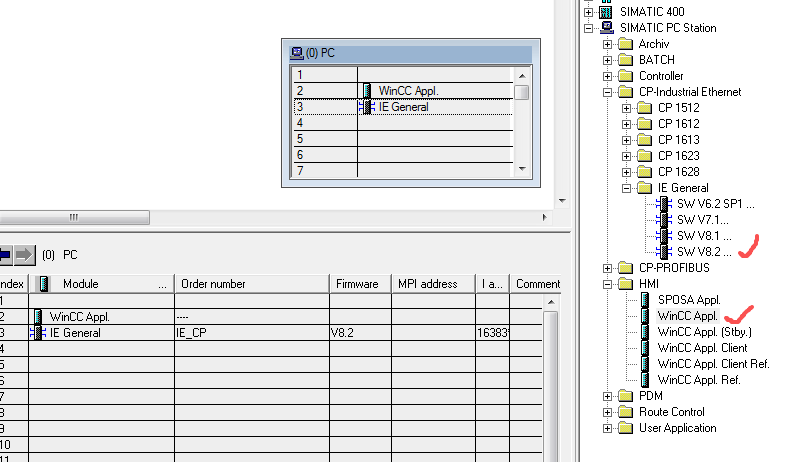The image size is (786, 462).
Task: Select WinCC Appl. (Stby.) in the catalog
Action: pyautogui.click(x=704, y=331)
